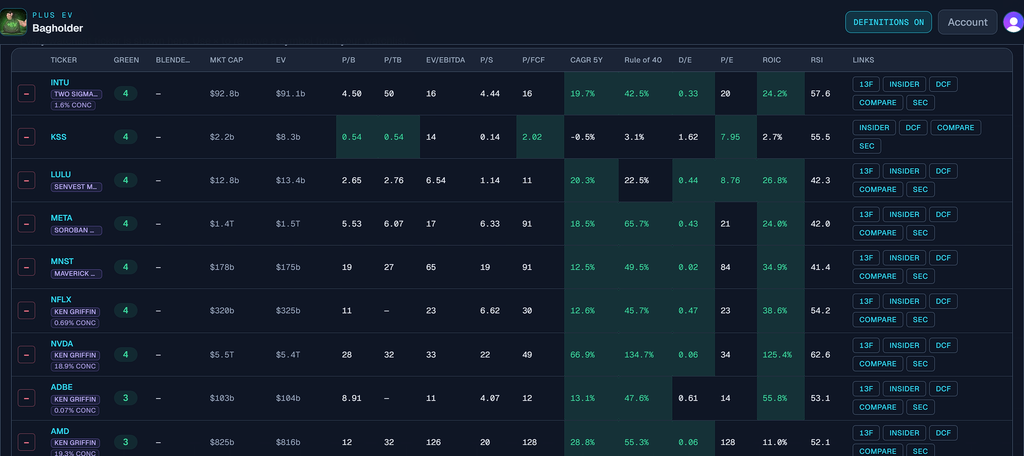Screen dimensions: 1024x456
Task: Open the KSS ticker link
Action: coord(59,137)
